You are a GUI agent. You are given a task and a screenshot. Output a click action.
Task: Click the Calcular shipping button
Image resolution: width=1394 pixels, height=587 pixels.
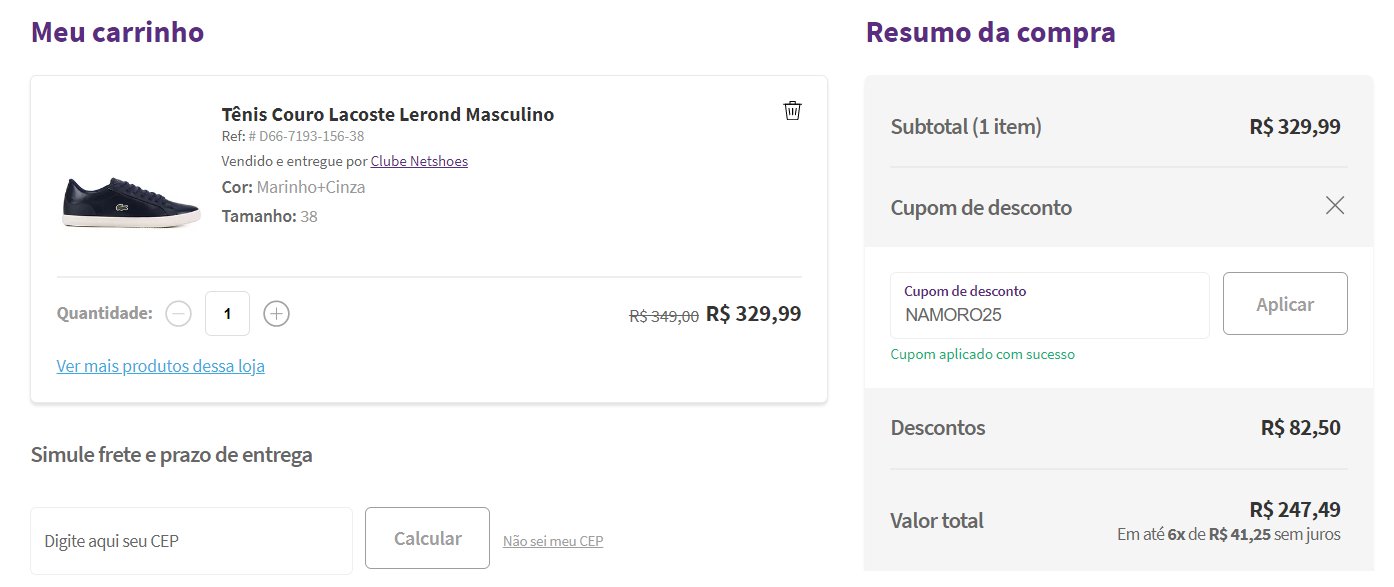pos(427,539)
